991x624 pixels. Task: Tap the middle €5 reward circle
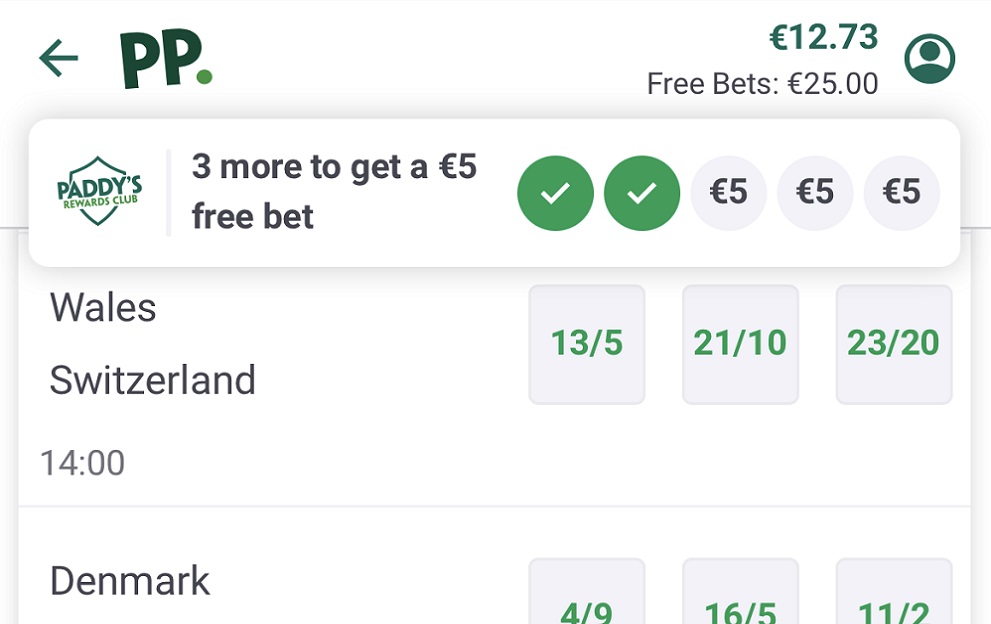click(x=815, y=193)
